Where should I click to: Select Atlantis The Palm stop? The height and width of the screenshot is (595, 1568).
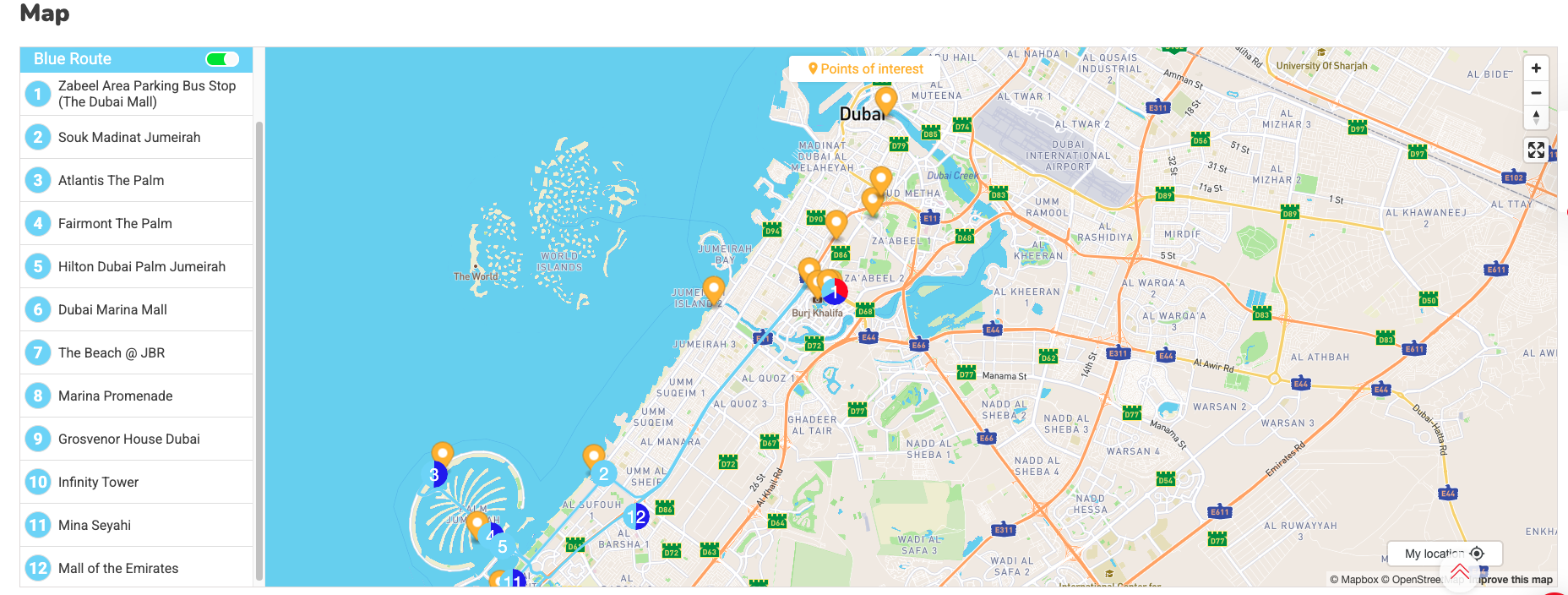pyautogui.click(x=137, y=180)
